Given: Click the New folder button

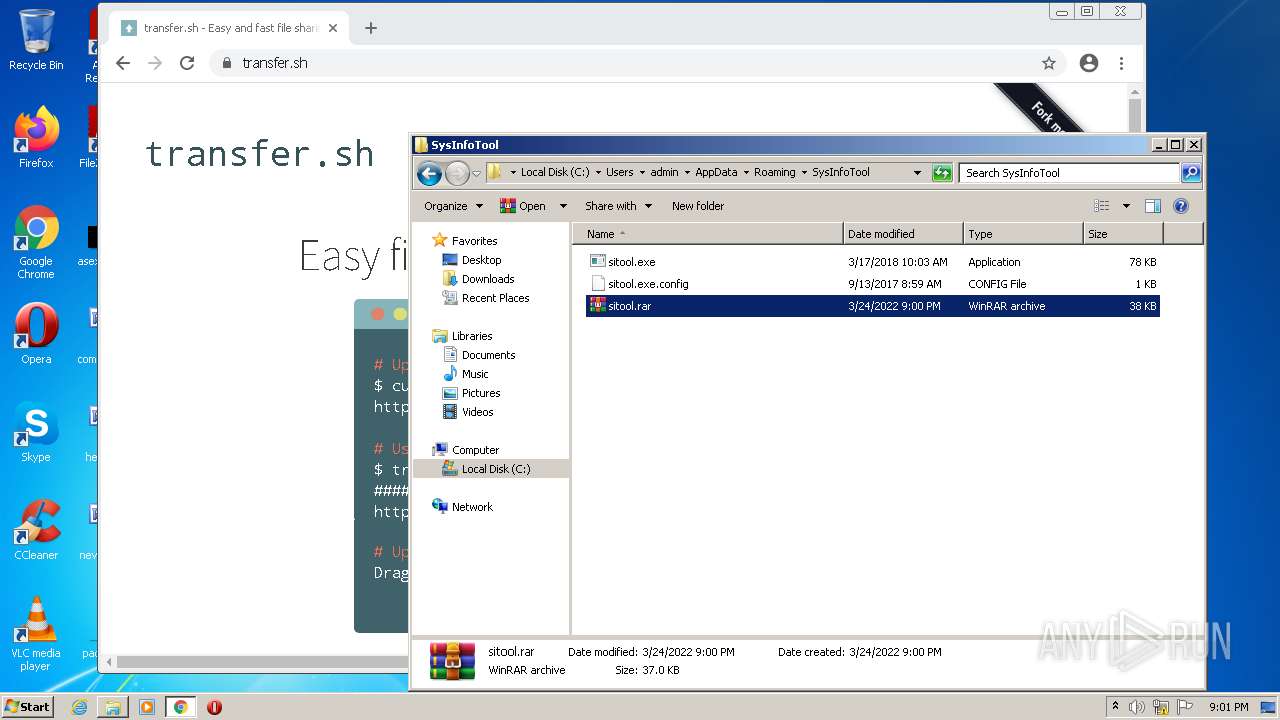Looking at the screenshot, I should tap(698, 206).
